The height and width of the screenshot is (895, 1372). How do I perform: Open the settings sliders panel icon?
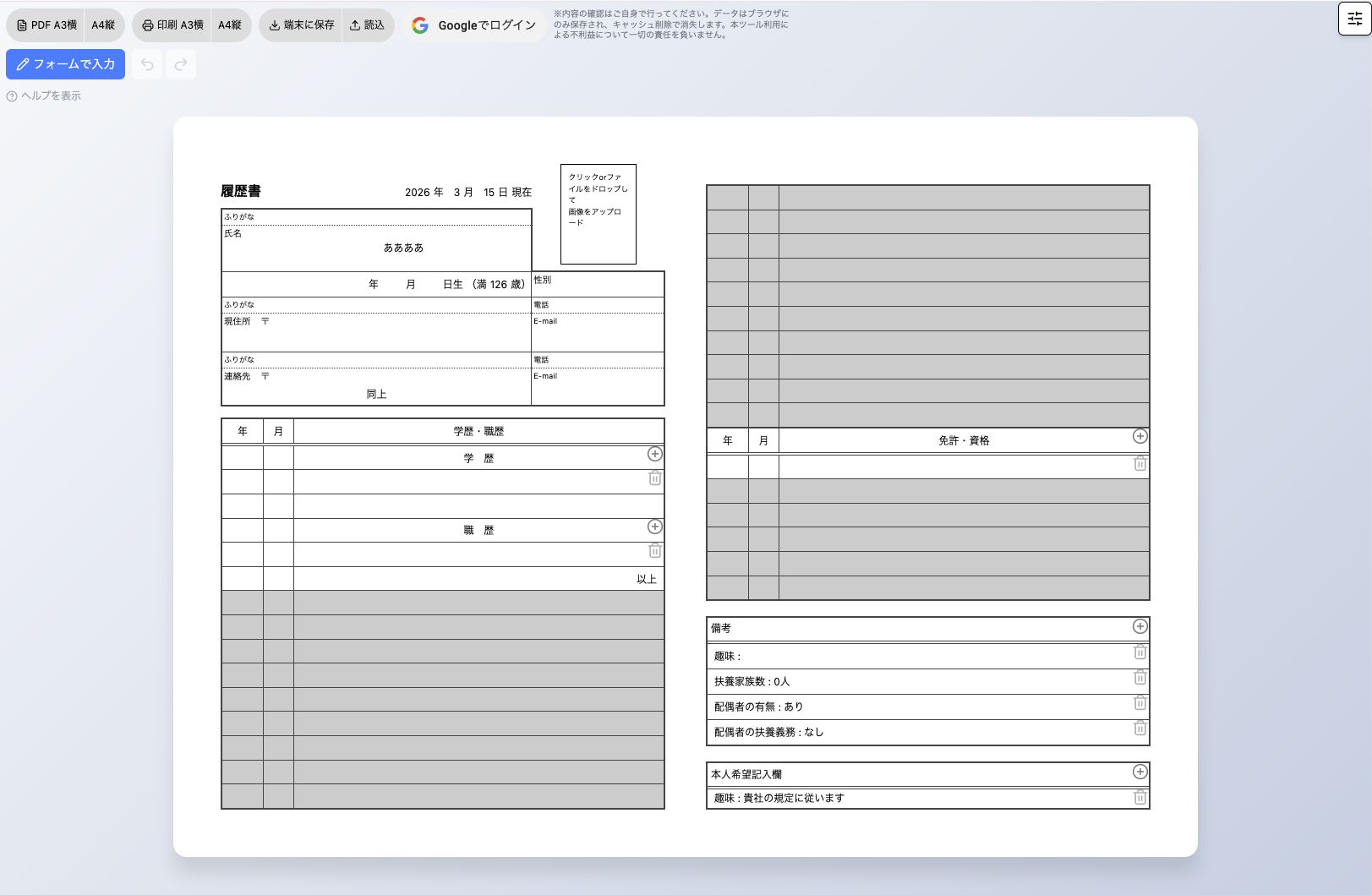[x=1354, y=19]
